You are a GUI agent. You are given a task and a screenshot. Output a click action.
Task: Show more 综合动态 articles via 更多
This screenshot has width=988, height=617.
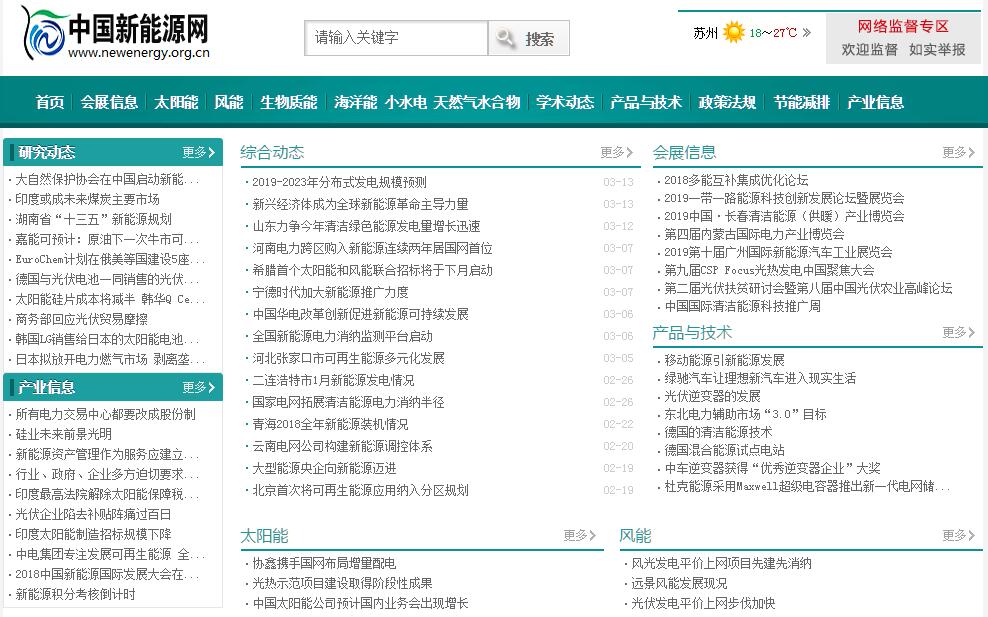tap(617, 152)
